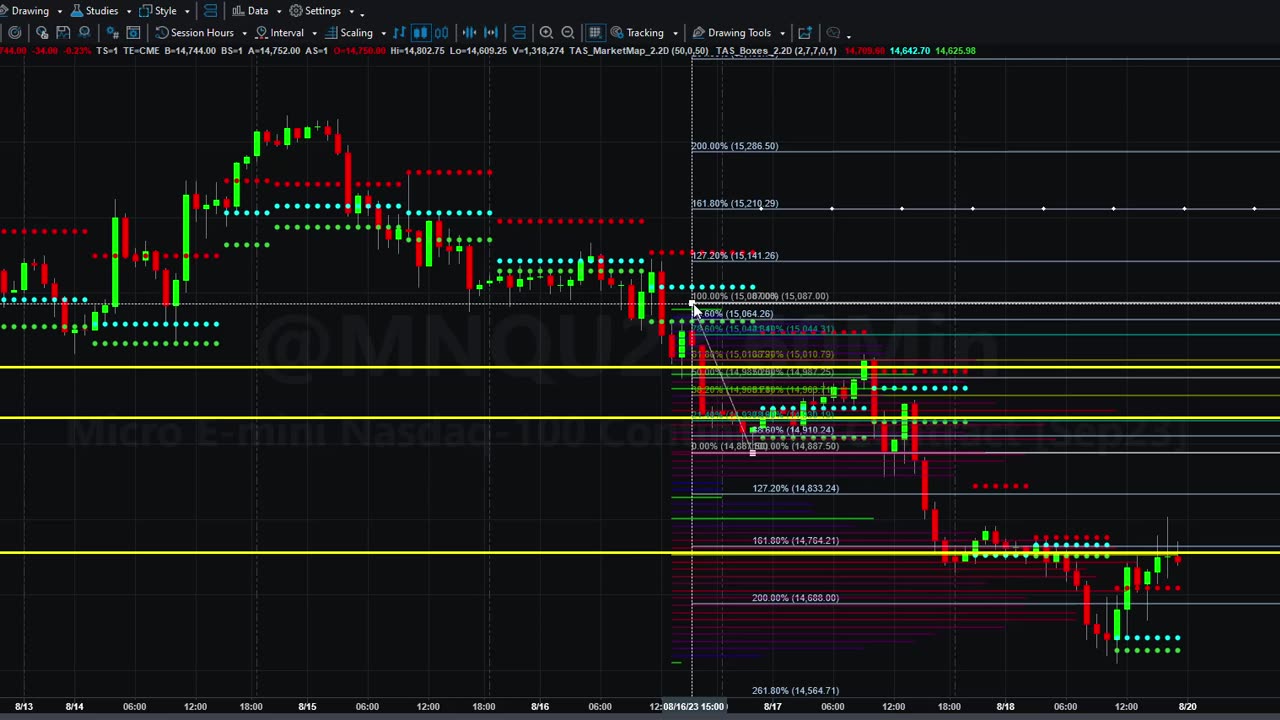Click the gear-and-hash settings icon
The width and height of the screenshot is (1280, 720).
[x=112, y=33]
